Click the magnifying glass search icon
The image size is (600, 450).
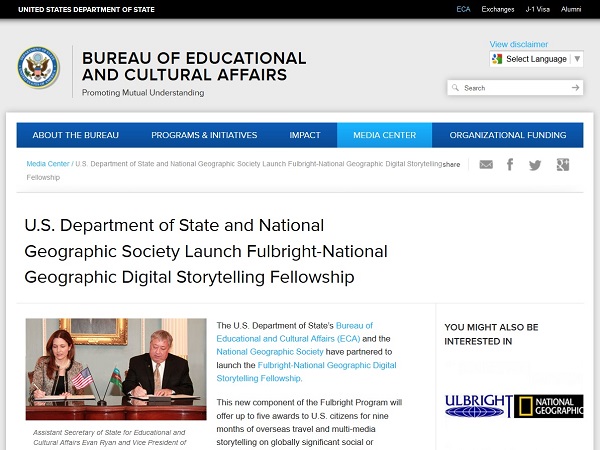point(456,88)
